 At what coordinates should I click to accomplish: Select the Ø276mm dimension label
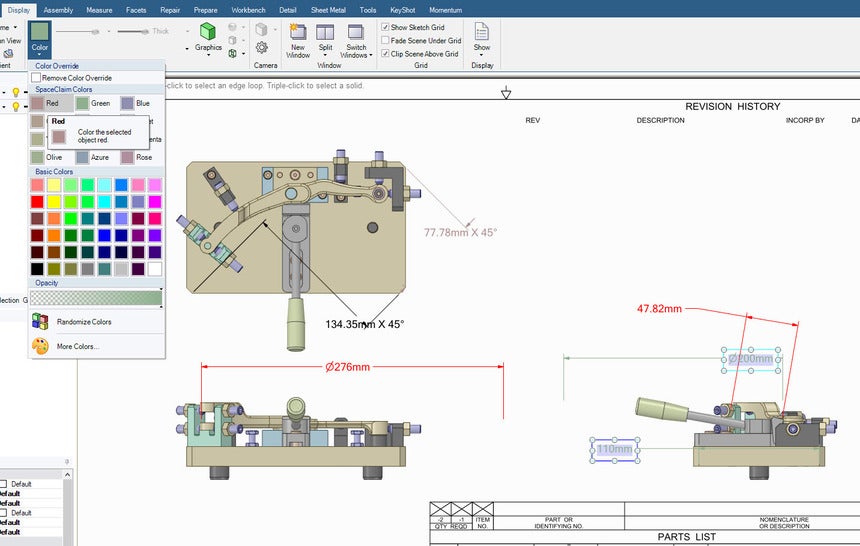coord(347,367)
